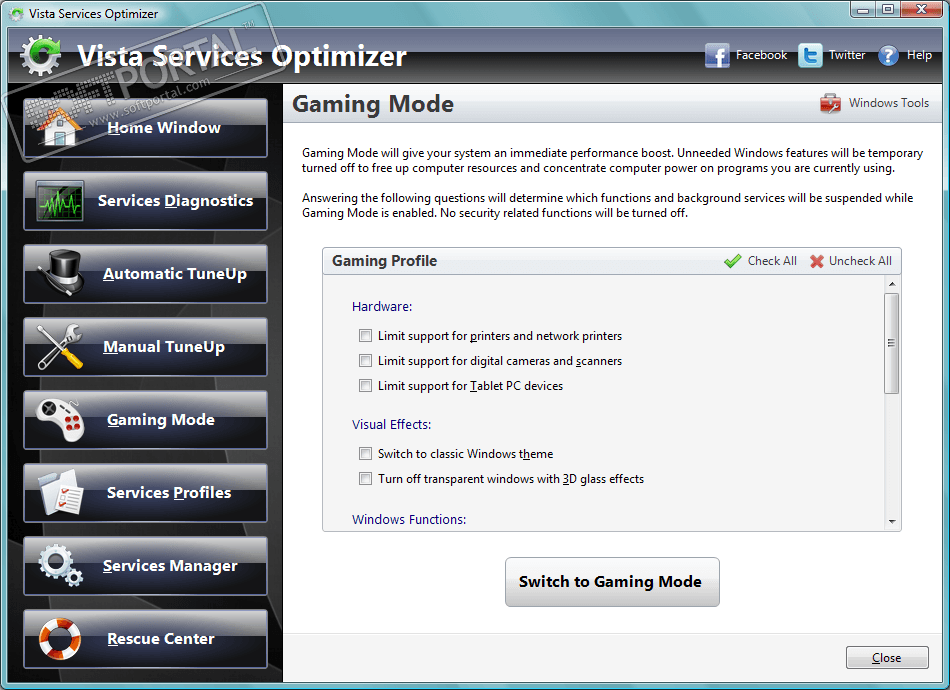Image resolution: width=950 pixels, height=690 pixels.
Task: Click the title bar application icon
Action: [x=17, y=13]
